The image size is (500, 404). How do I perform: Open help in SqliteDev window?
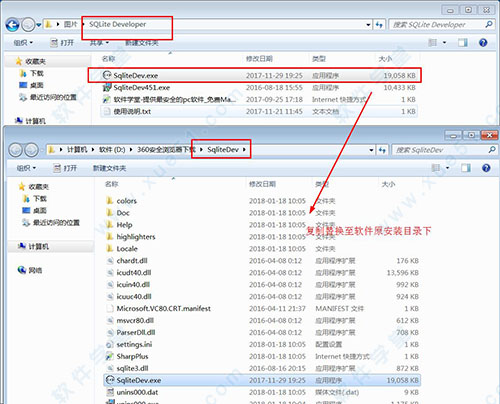pyautogui.click(x=486, y=168)
